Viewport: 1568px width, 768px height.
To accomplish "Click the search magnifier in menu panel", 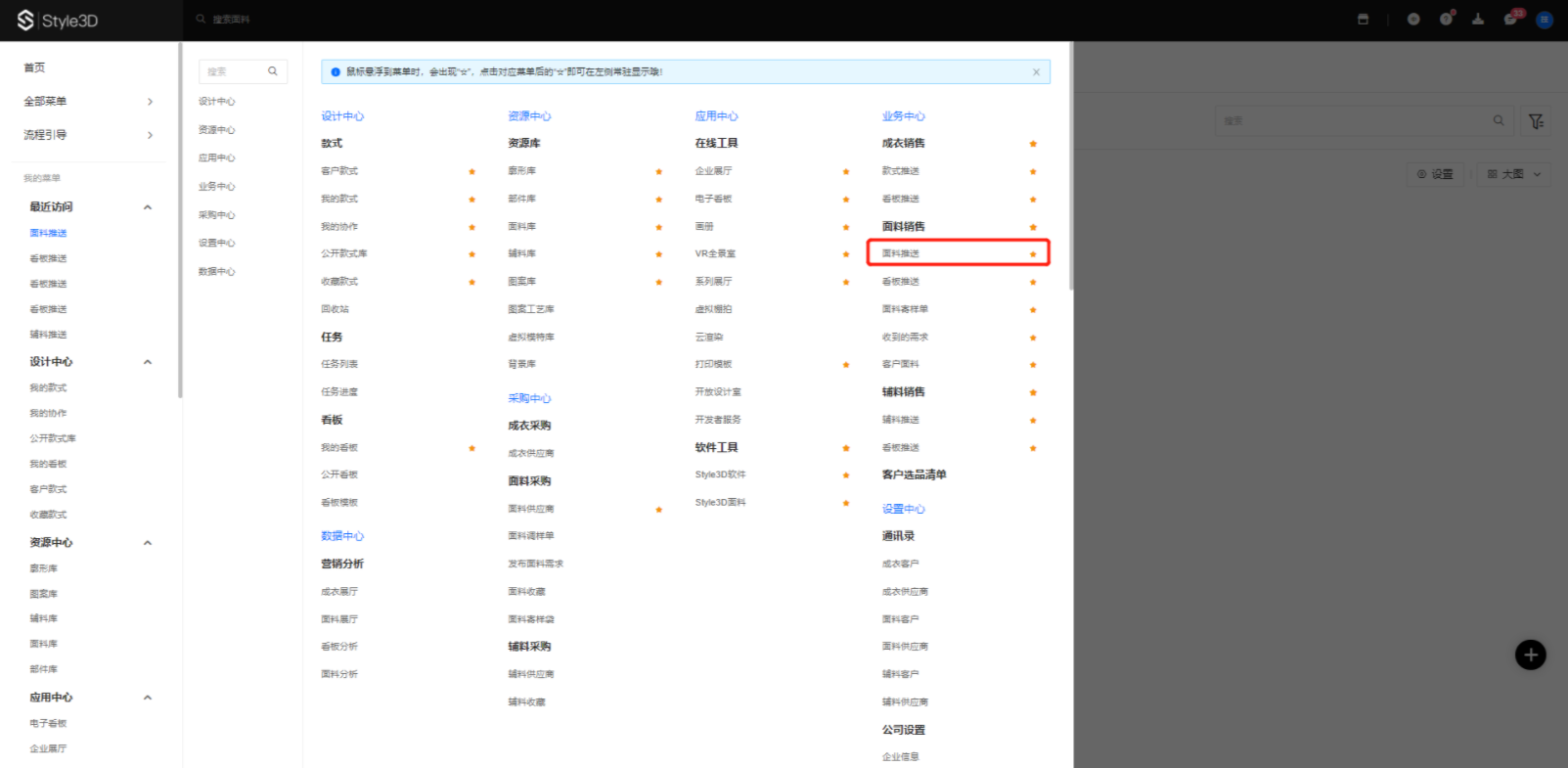I will tap(273, 71).
